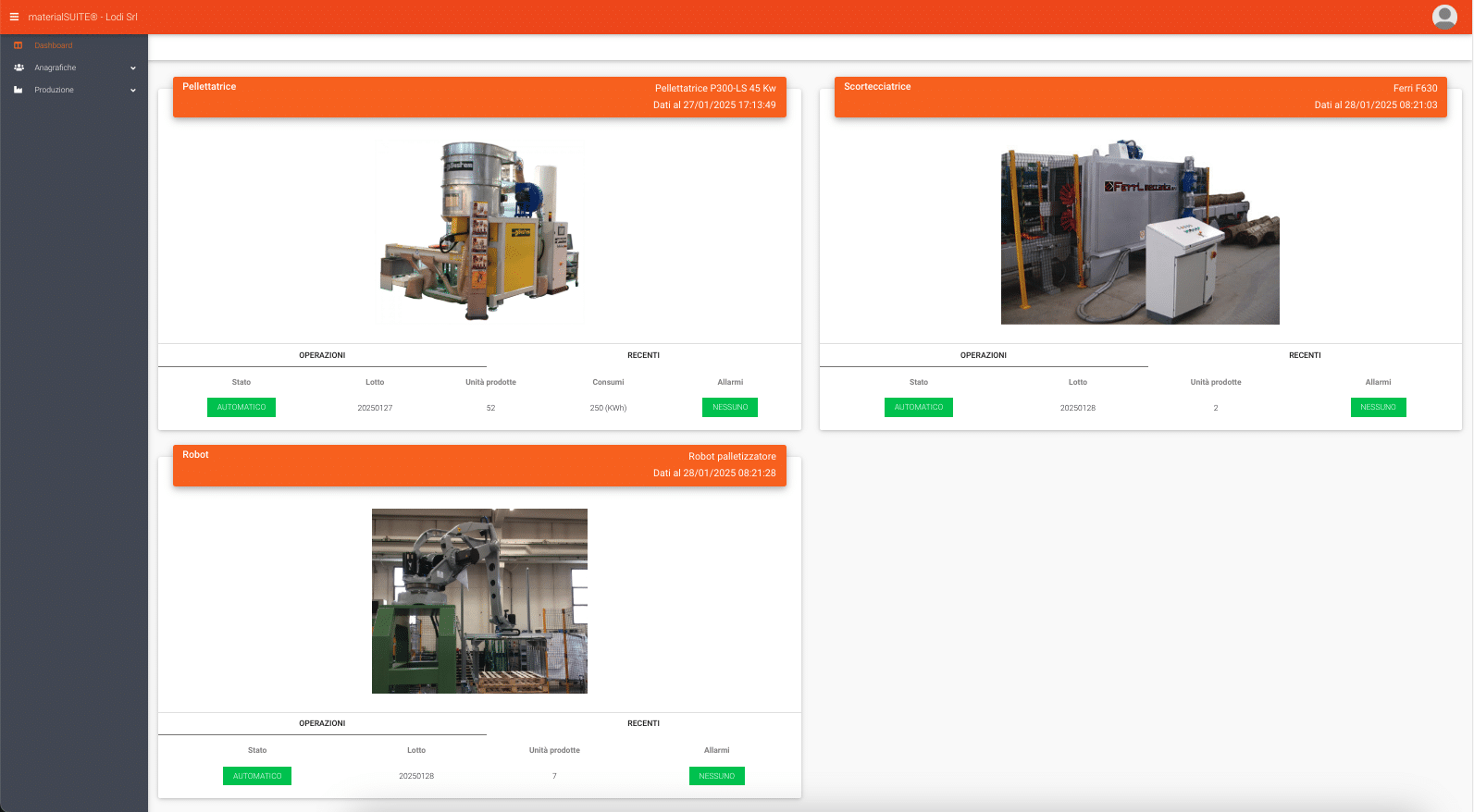Click the Robot palletizzatore photo

(479, 601)
